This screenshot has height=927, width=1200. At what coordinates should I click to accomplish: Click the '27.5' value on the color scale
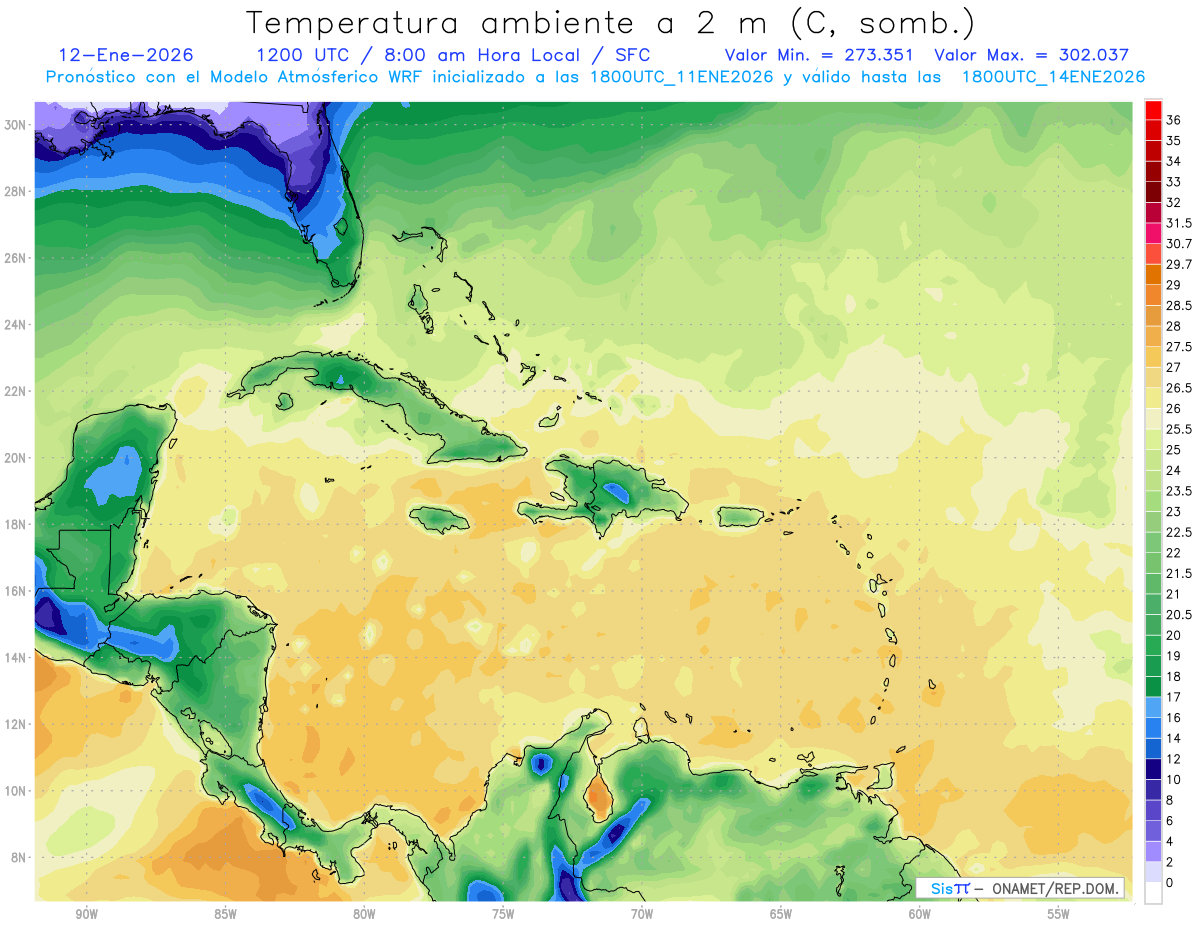pyautogui.click(x=1179, y=347)
